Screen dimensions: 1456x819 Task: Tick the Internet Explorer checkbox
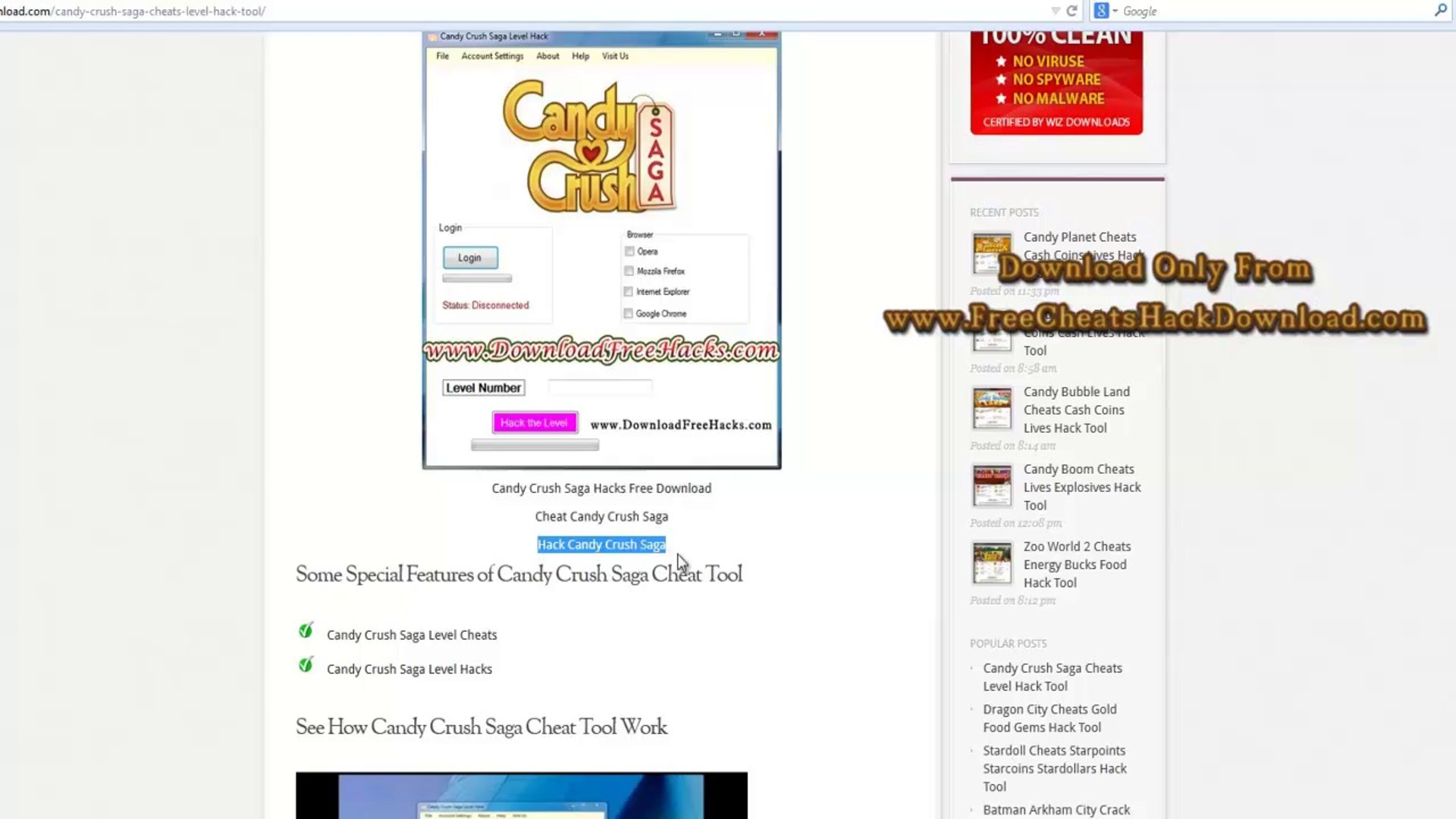point(628,291)
